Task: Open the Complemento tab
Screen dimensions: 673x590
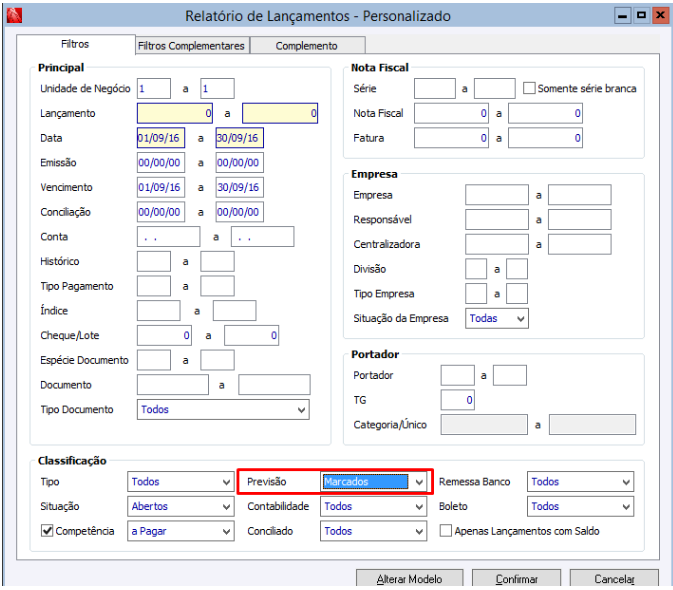Action: 307,45
